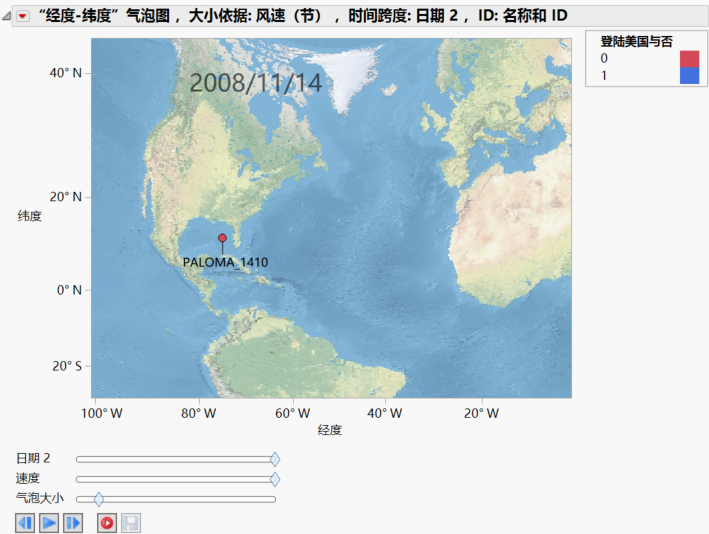Click the step backward playback button
The image size is (709, 534).
tap(25, 522)
